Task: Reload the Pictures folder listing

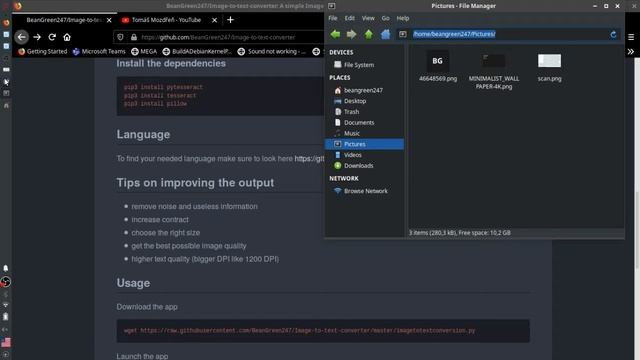Action: pyautogui.click(x=613, y=34)
